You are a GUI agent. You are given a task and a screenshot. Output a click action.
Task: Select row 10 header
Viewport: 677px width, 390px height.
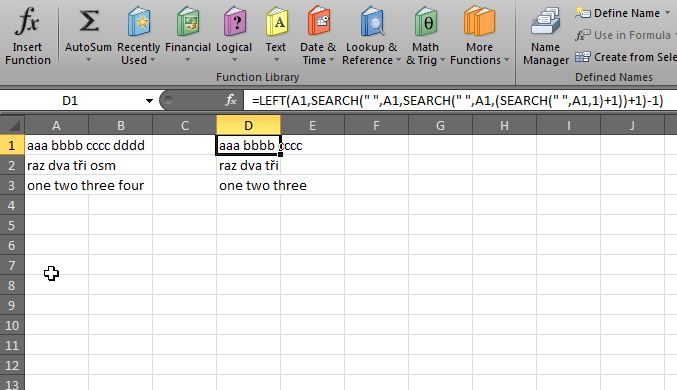(12, 325)
